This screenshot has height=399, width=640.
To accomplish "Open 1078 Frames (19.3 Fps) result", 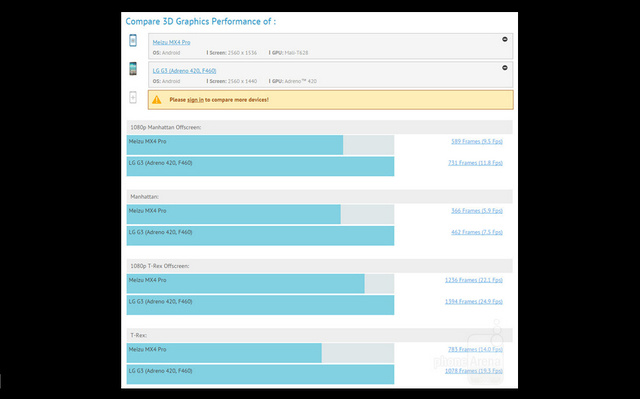I will coord(473,371).
